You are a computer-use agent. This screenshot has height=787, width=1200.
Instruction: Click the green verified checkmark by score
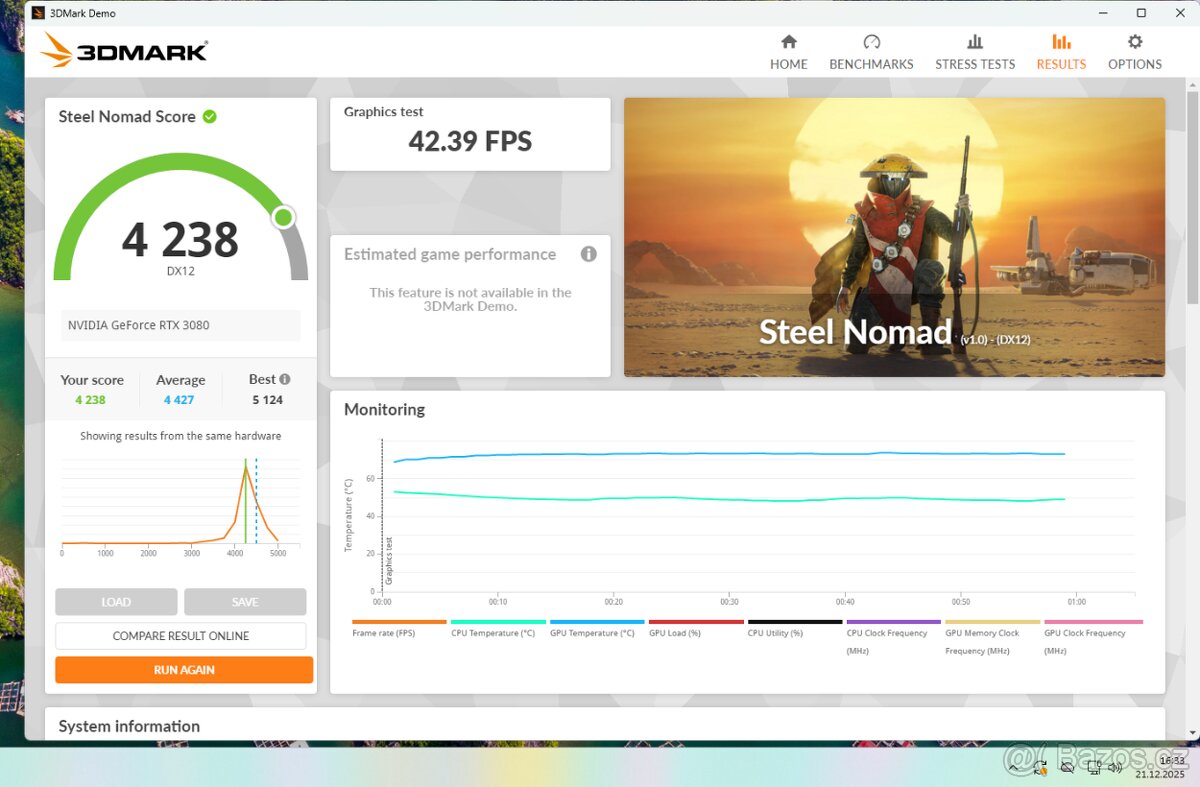click(x=210, y=116)
